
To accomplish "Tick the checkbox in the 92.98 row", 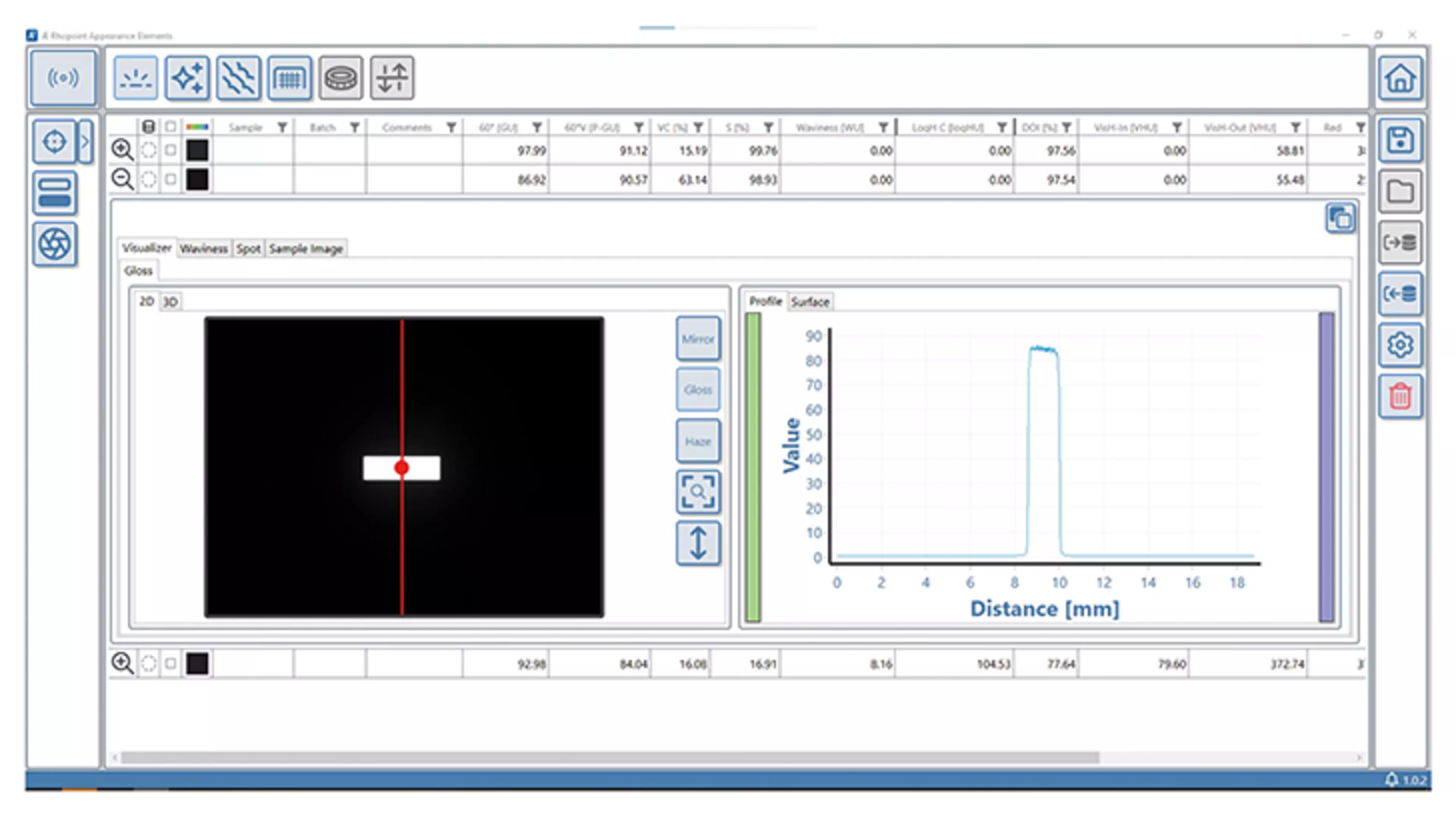I will (x=170, y=663).
